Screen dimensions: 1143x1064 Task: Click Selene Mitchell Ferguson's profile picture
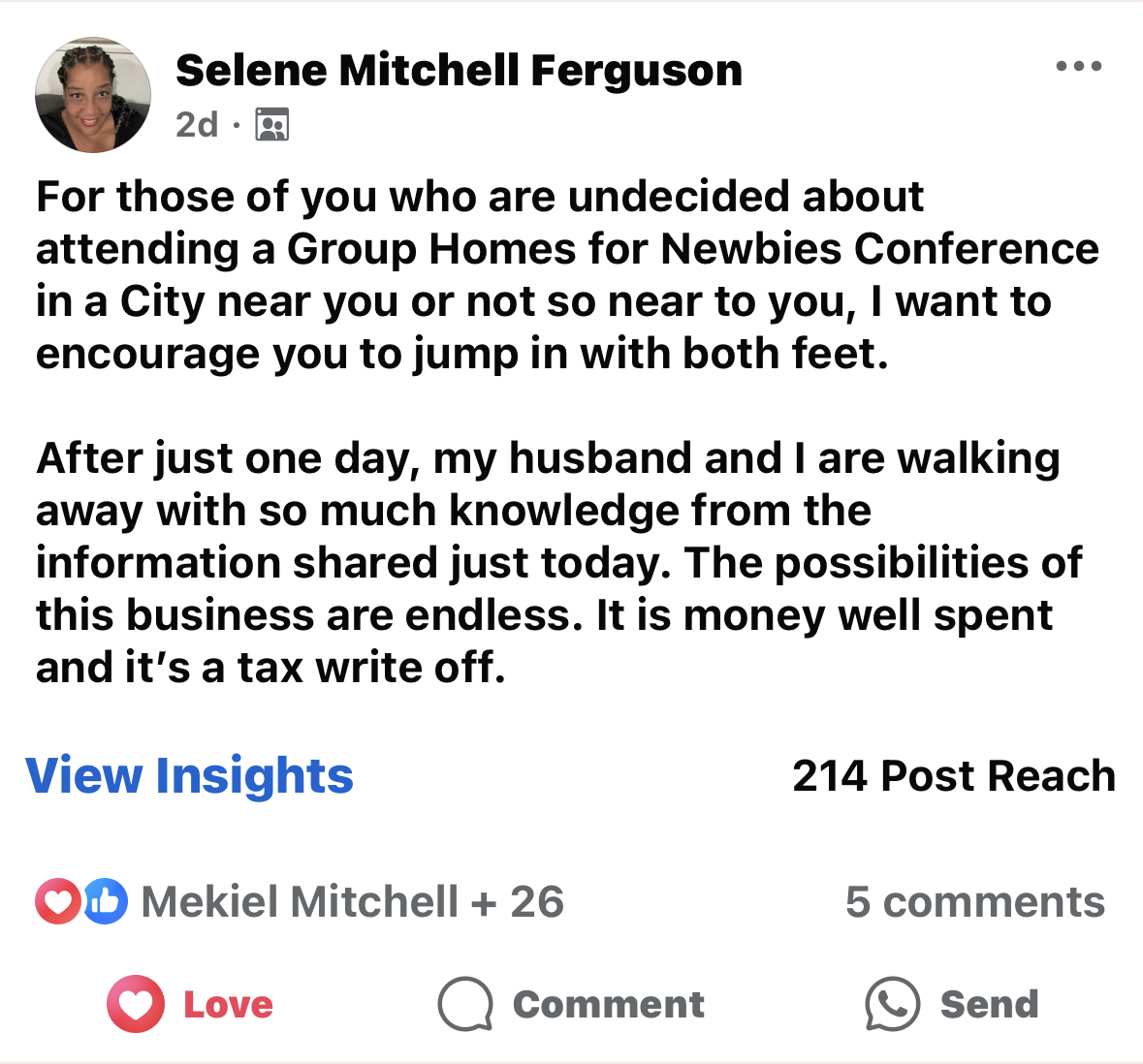pos(93,95)
